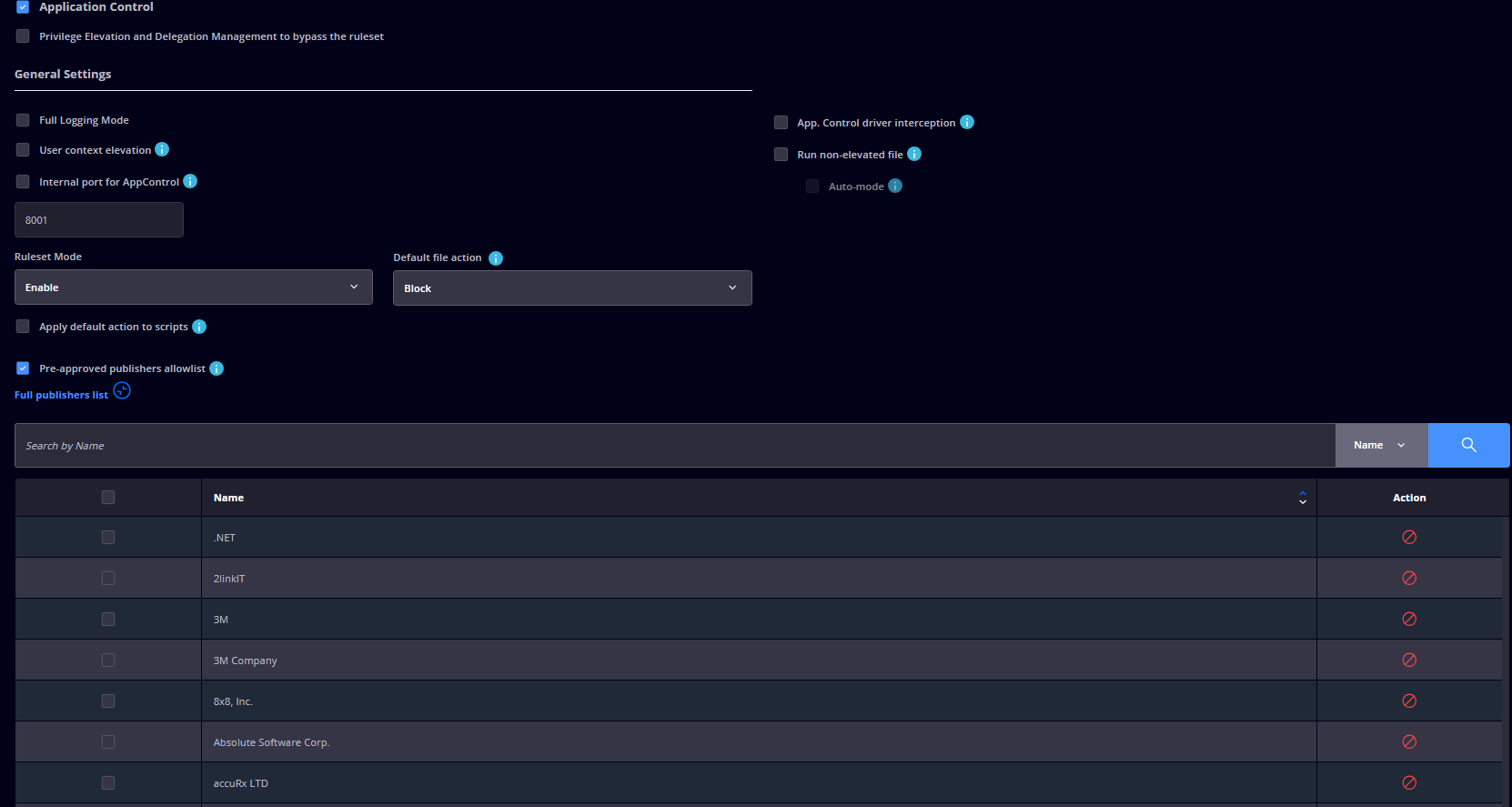
Task: Click the 3M Company publisher name
Action: tap(246, 661)
